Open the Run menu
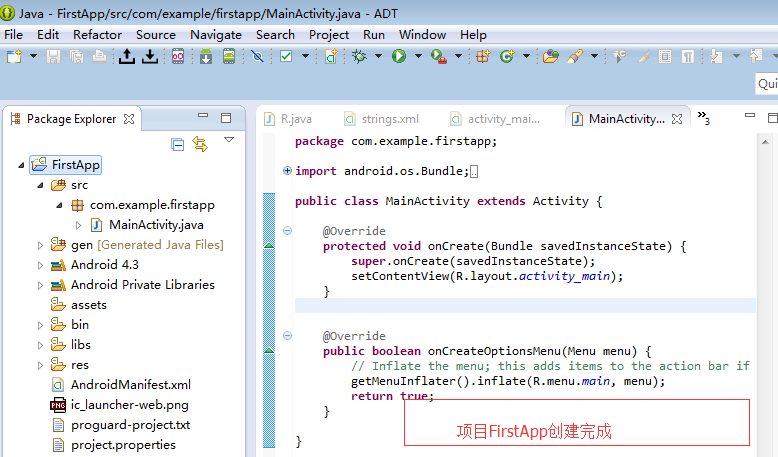The image size is (778, 457). (374, 35)
